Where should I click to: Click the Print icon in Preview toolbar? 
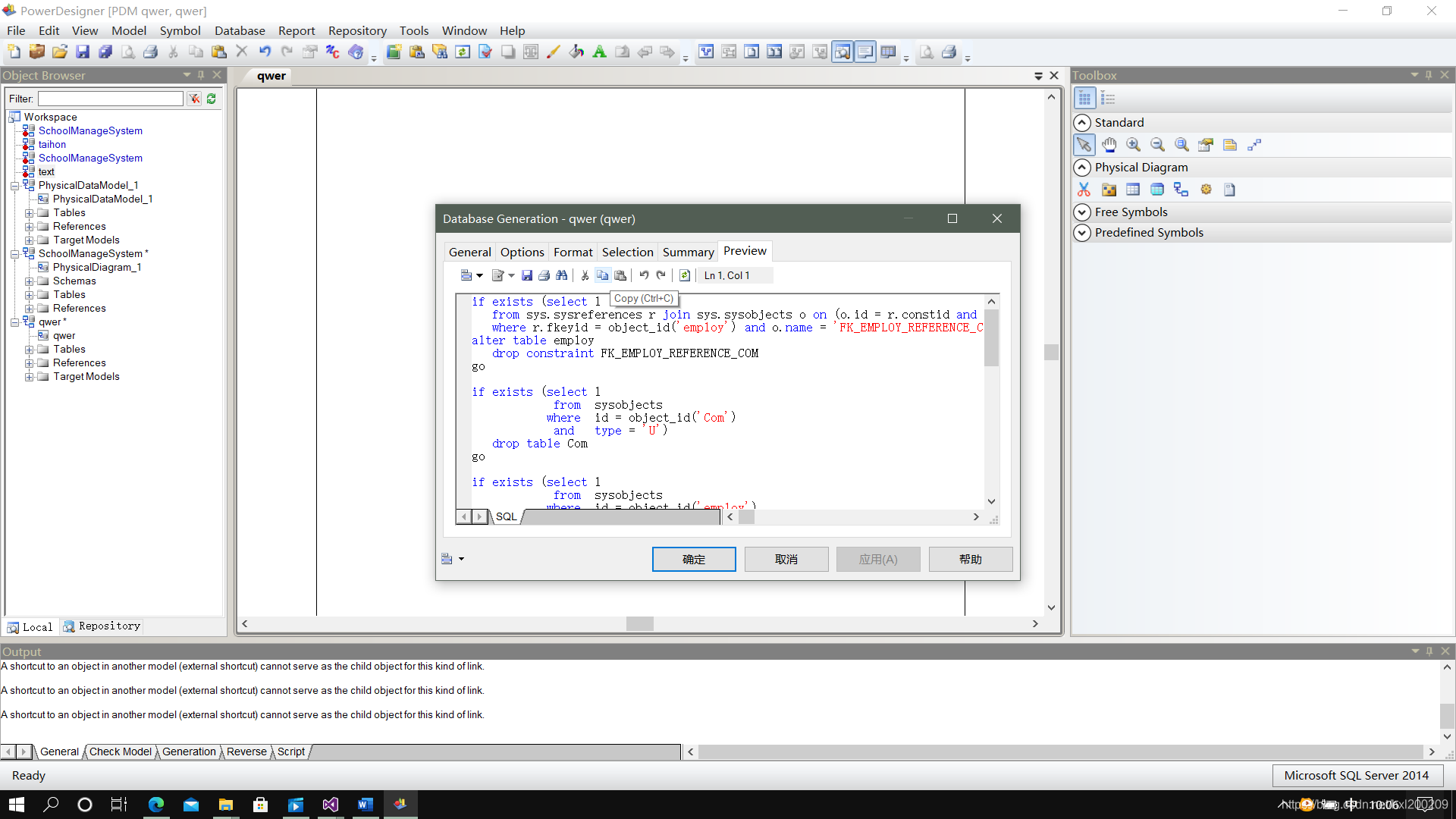click(544, 275)
